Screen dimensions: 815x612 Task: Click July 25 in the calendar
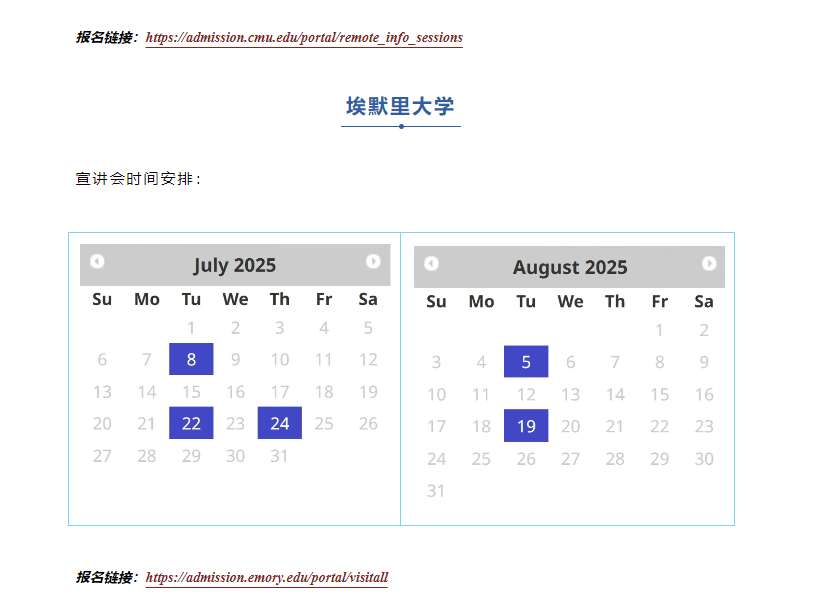pos(324,423)
